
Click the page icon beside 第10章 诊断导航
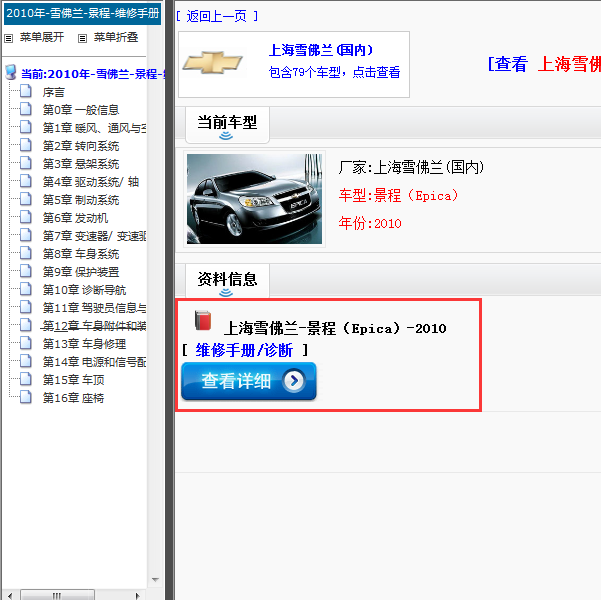(x=26, y=289)
